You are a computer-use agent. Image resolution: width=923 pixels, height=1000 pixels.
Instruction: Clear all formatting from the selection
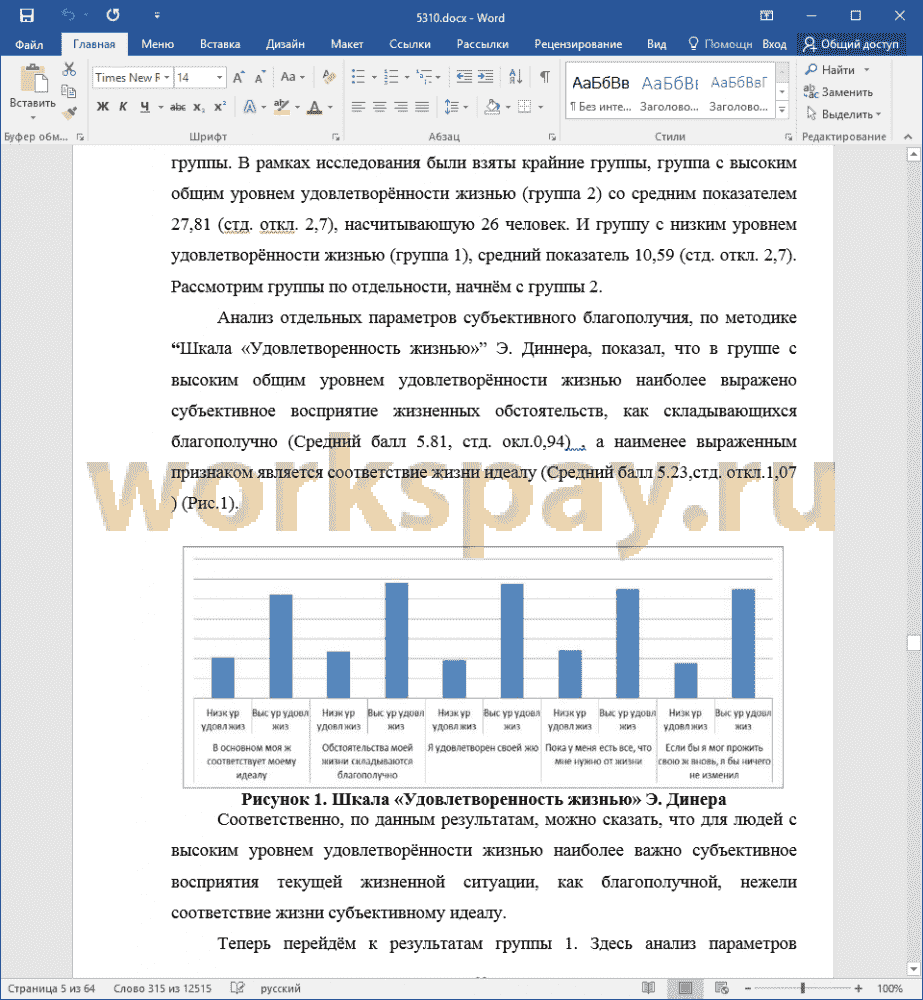[329, 78]
